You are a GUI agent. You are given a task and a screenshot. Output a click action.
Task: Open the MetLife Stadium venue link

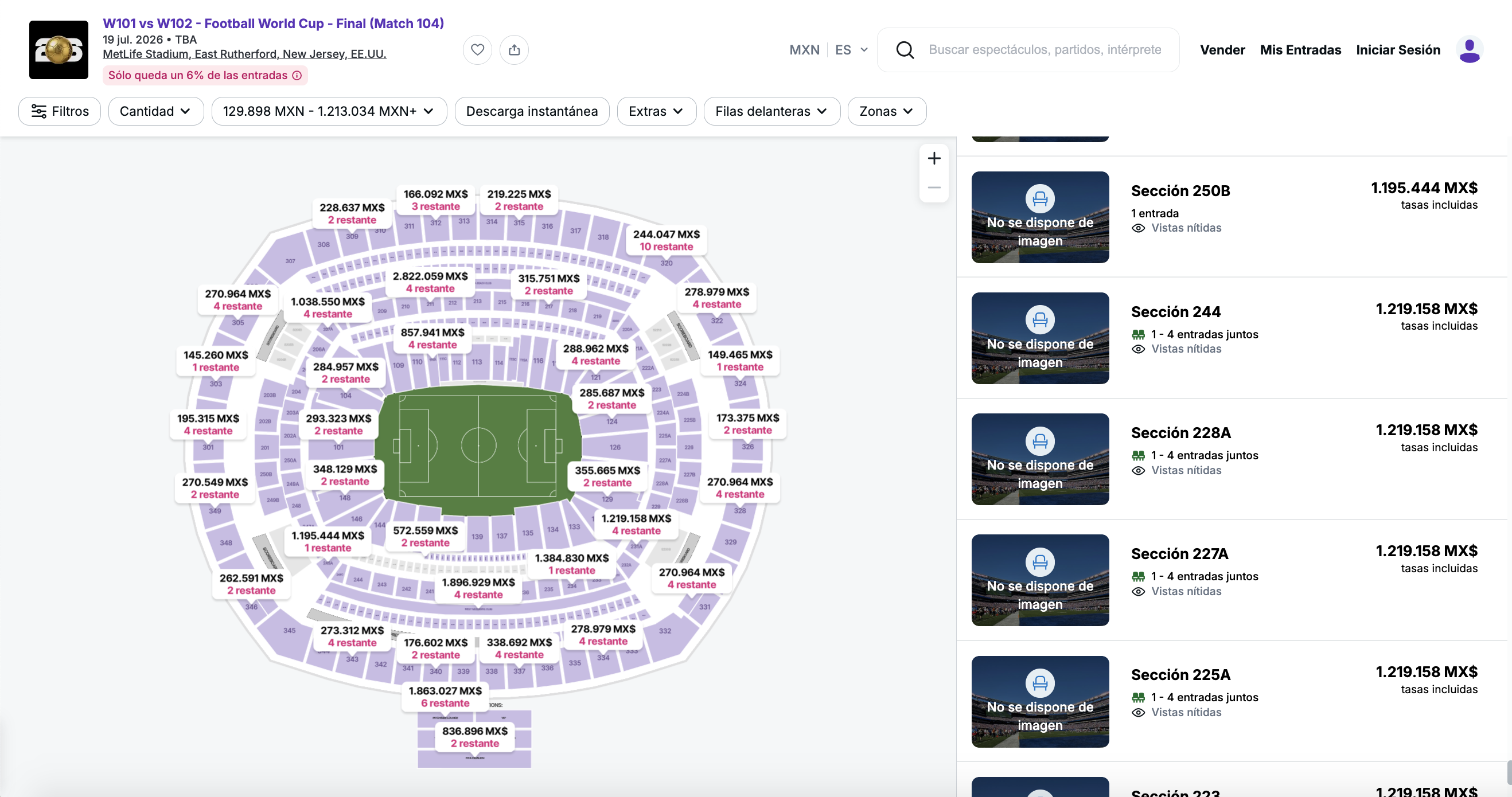pos(244,54)
